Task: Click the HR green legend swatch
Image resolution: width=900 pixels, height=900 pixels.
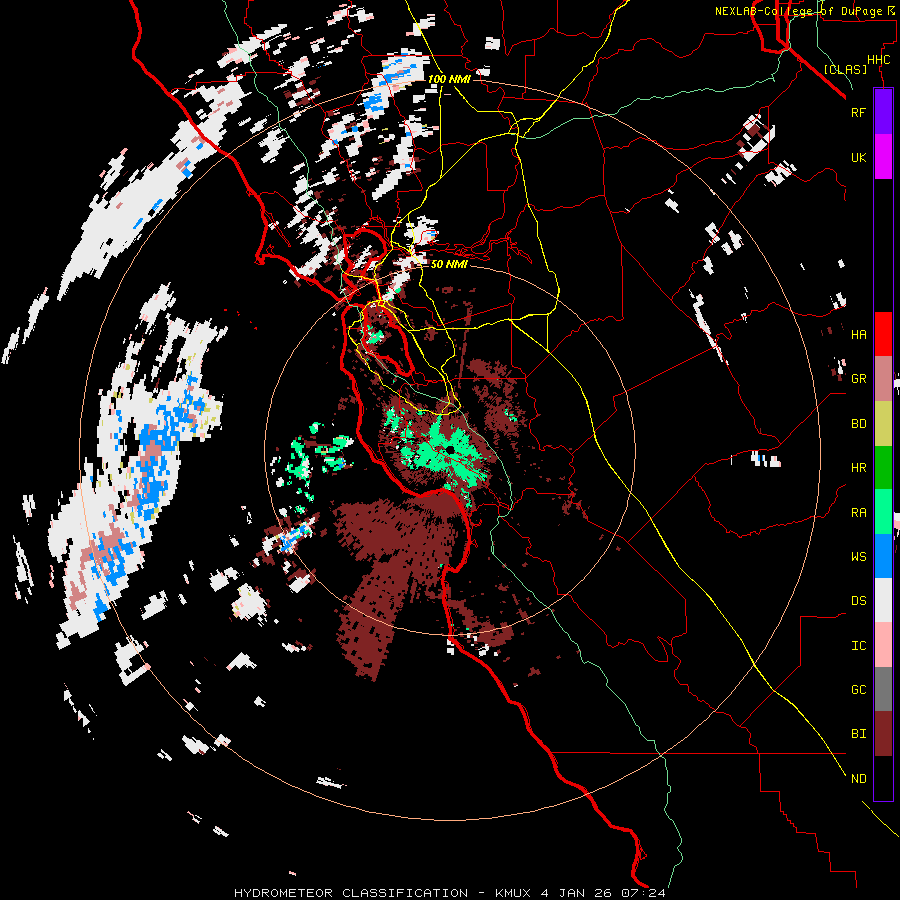Action: (883, 468)
